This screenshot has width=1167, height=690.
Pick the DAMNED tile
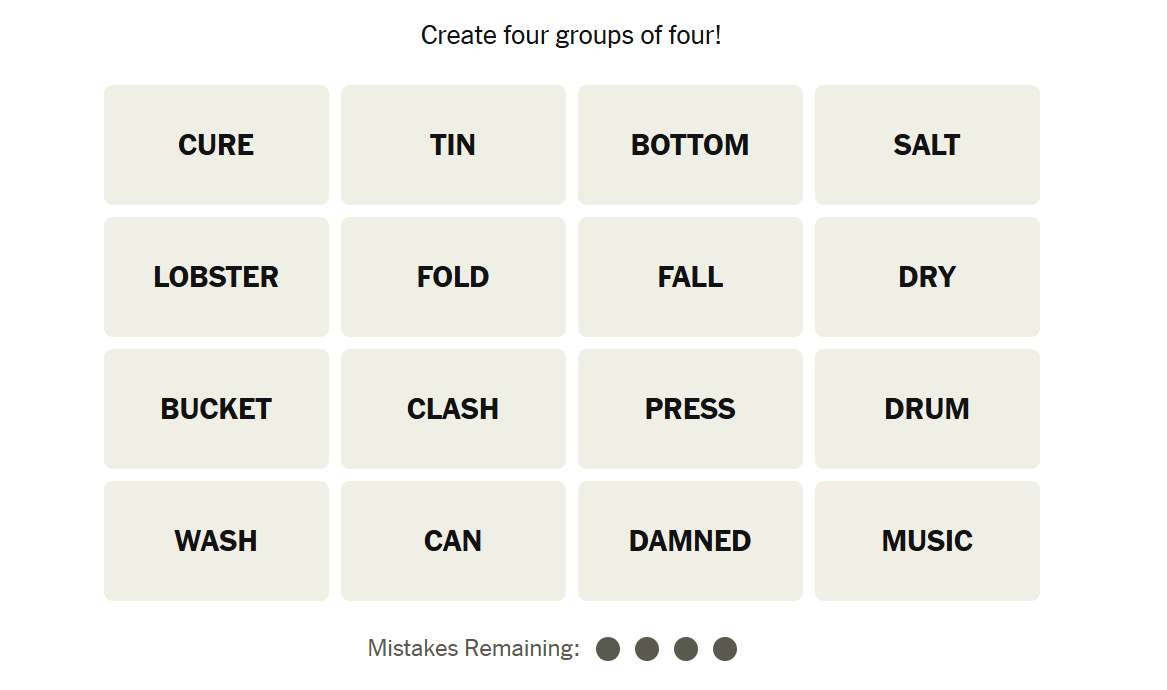[690, 541]
